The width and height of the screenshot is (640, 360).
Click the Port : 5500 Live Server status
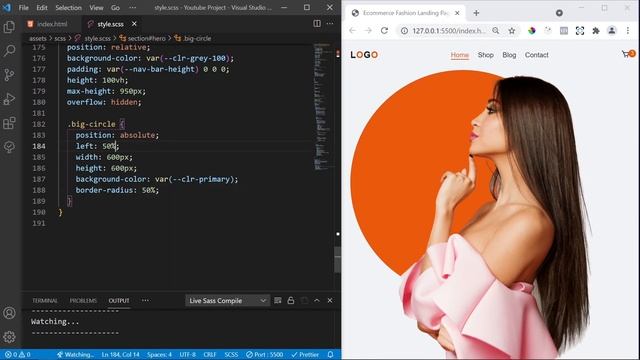coord(264,354)
